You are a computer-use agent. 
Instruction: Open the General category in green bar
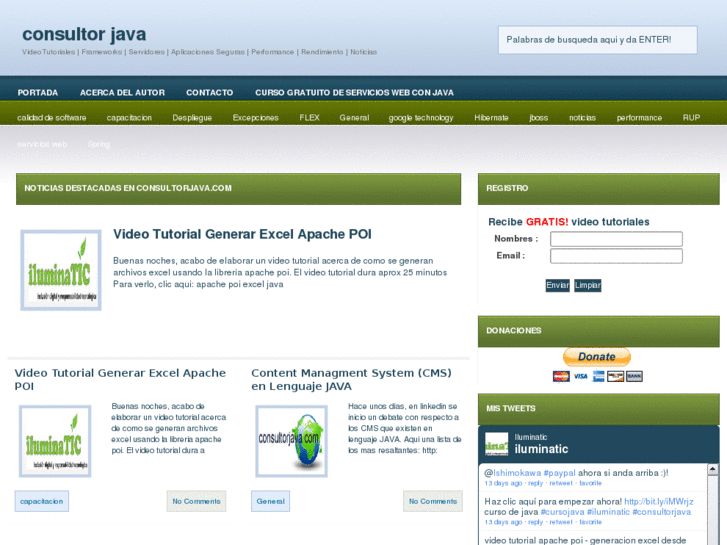354,118
